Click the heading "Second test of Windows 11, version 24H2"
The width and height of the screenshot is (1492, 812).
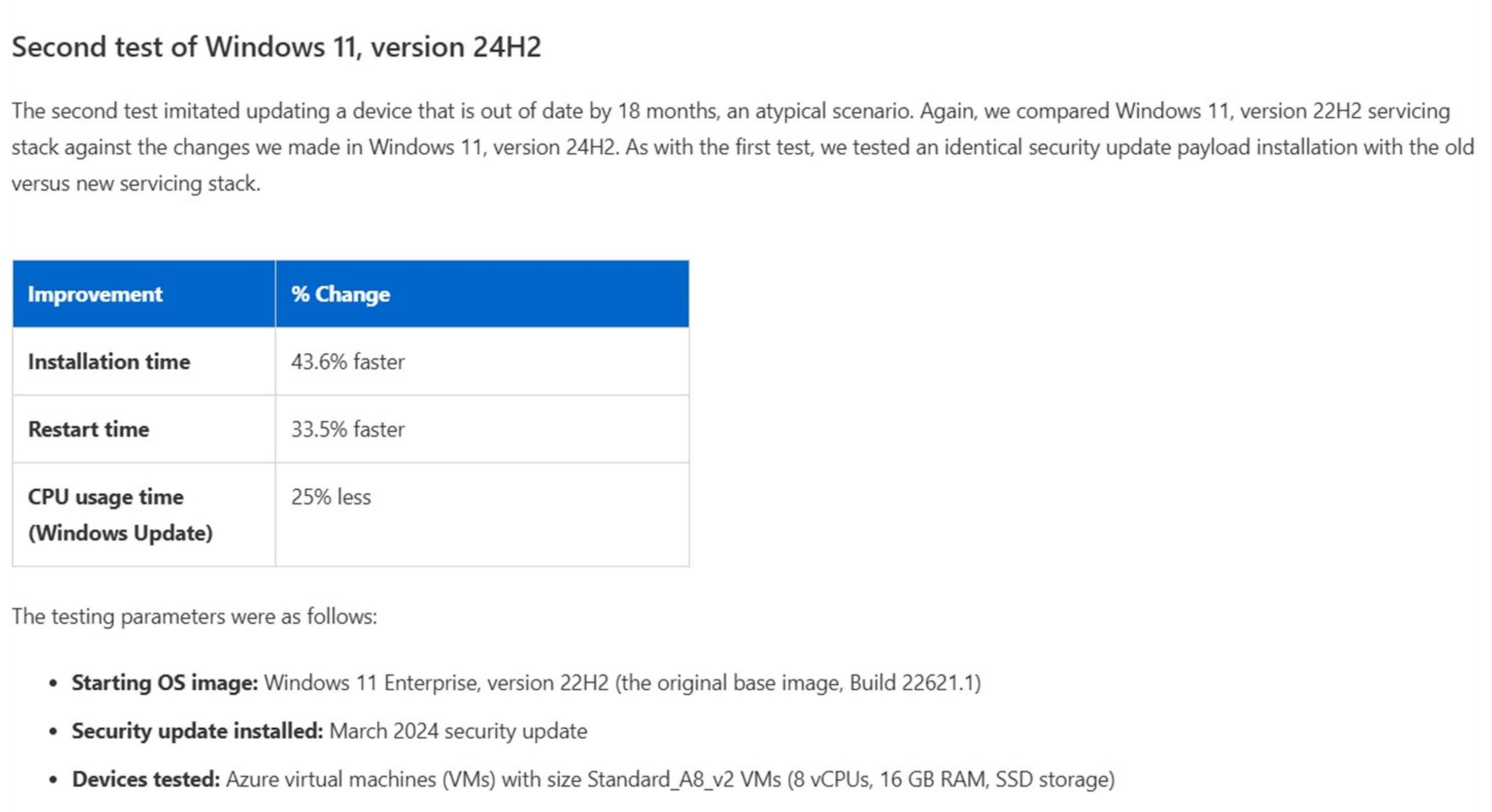276,47
